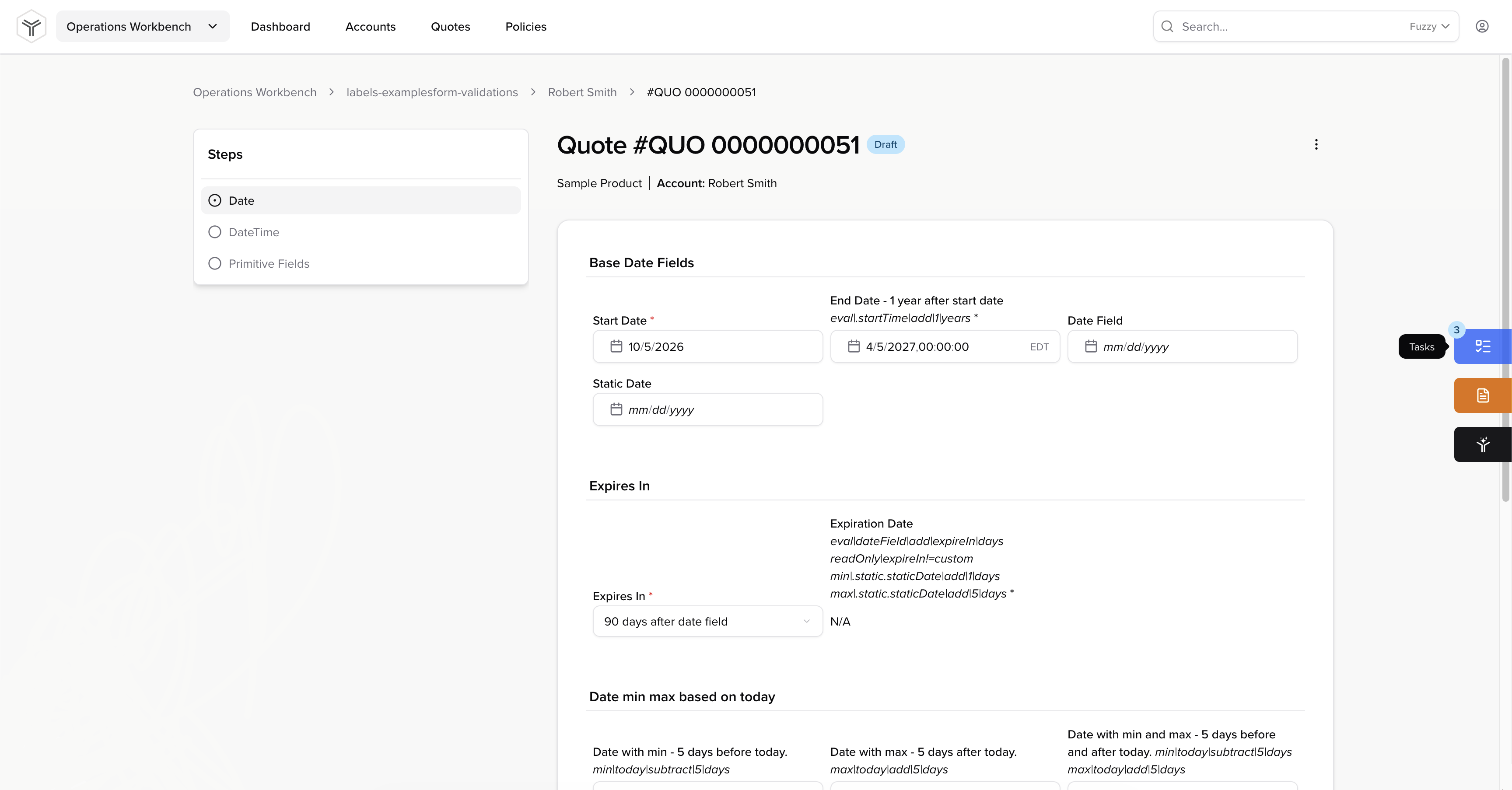Click the Static Date mm/dd/yyyy input

[707, 410]
